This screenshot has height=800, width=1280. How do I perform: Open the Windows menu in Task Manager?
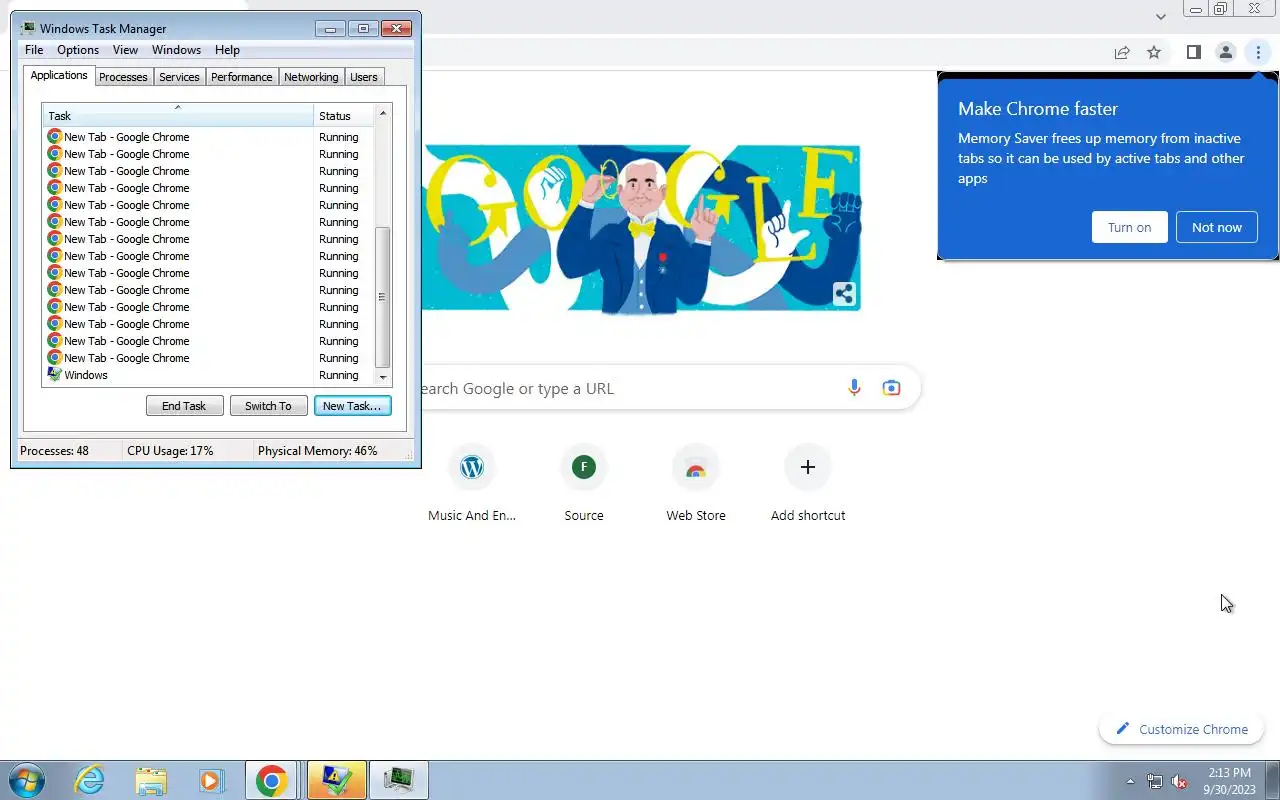[176, 50]
